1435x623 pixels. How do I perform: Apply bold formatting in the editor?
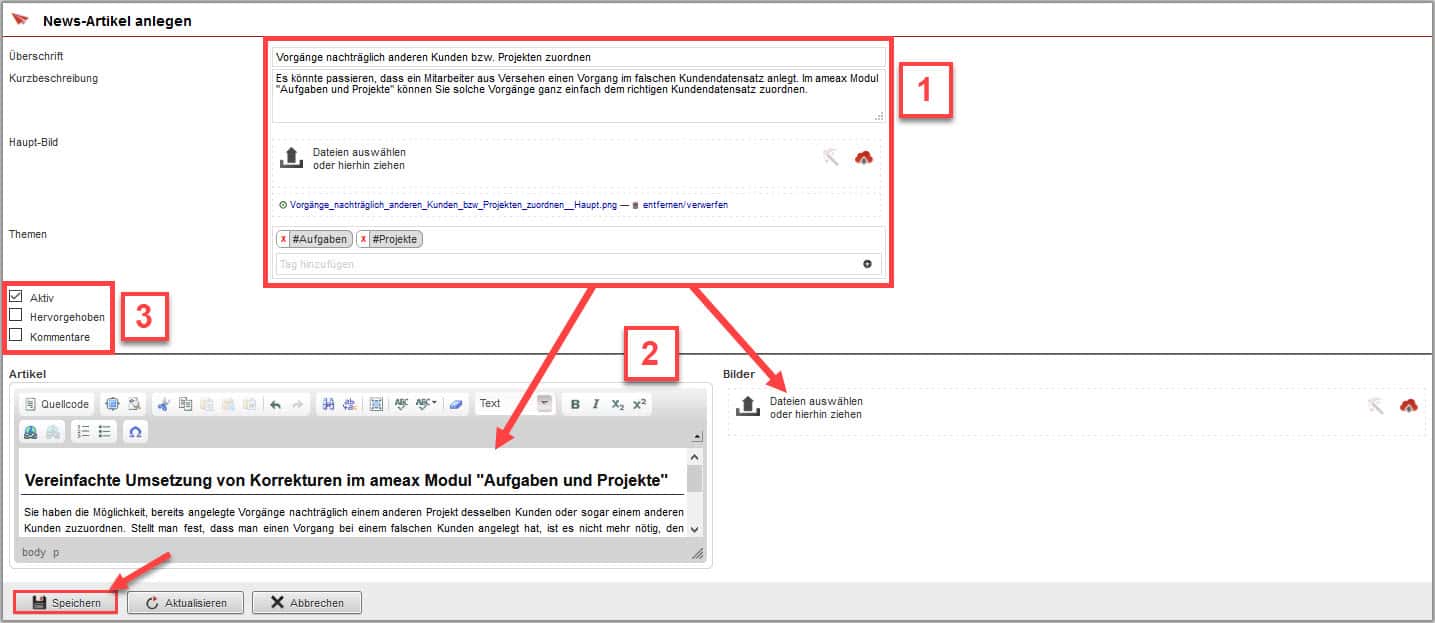[575, 404]
